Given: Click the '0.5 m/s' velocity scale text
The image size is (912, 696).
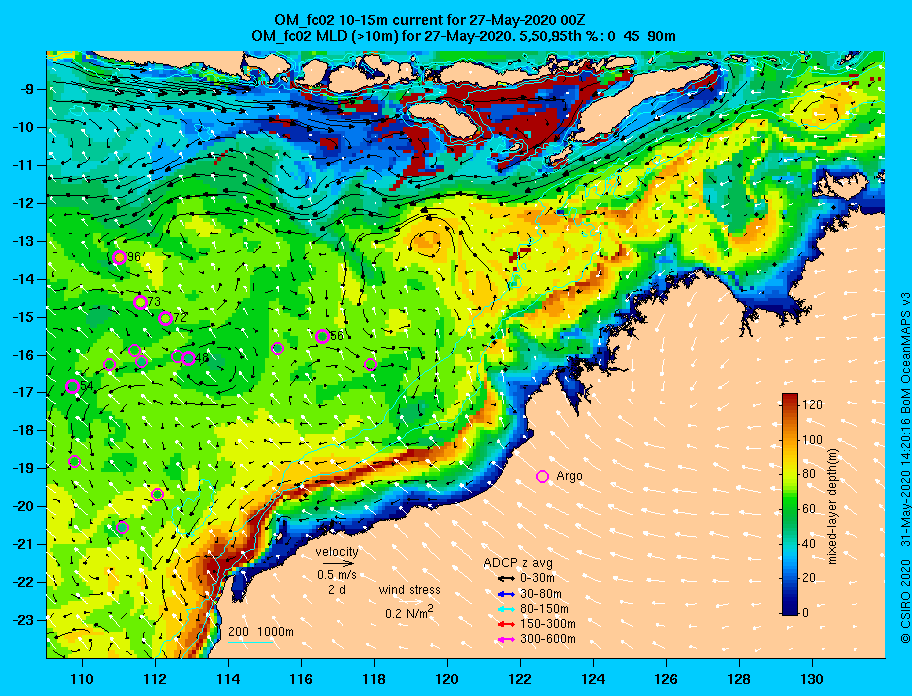Looking at the screenshot, I should pos(337,574).
